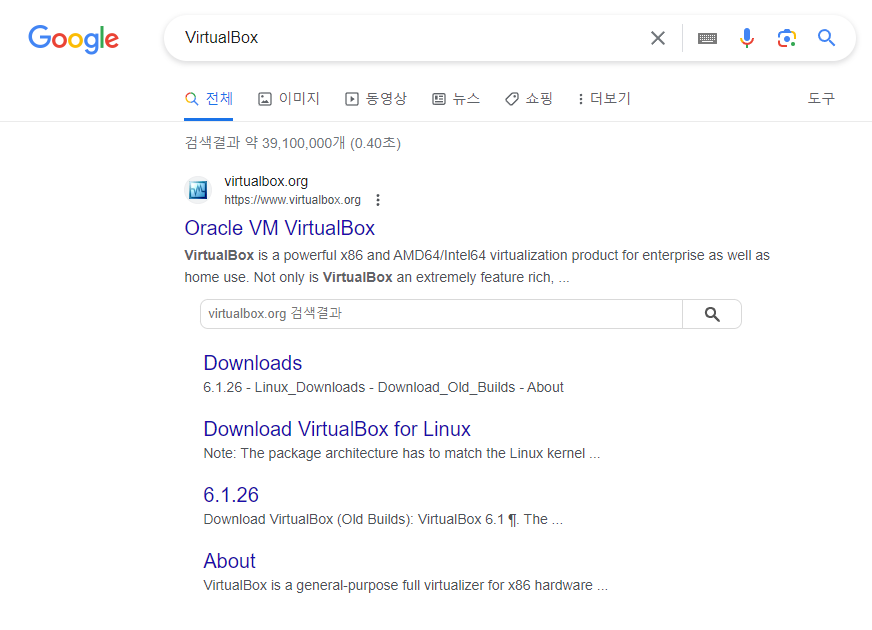
Task: Open the on-screen keyboard icon
Action: pyautogui.click(x=707, y=38)
